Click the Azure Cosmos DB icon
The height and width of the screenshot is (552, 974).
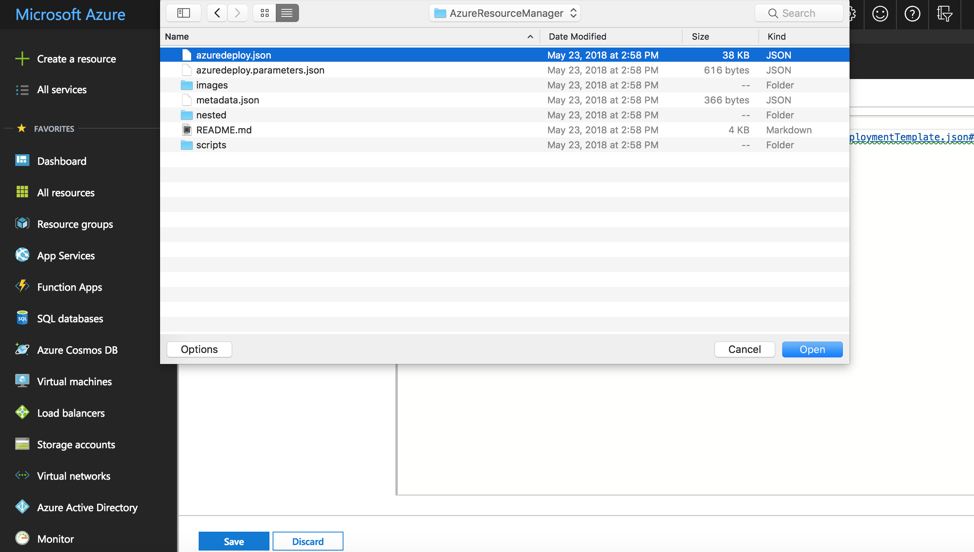coord(22,350)
